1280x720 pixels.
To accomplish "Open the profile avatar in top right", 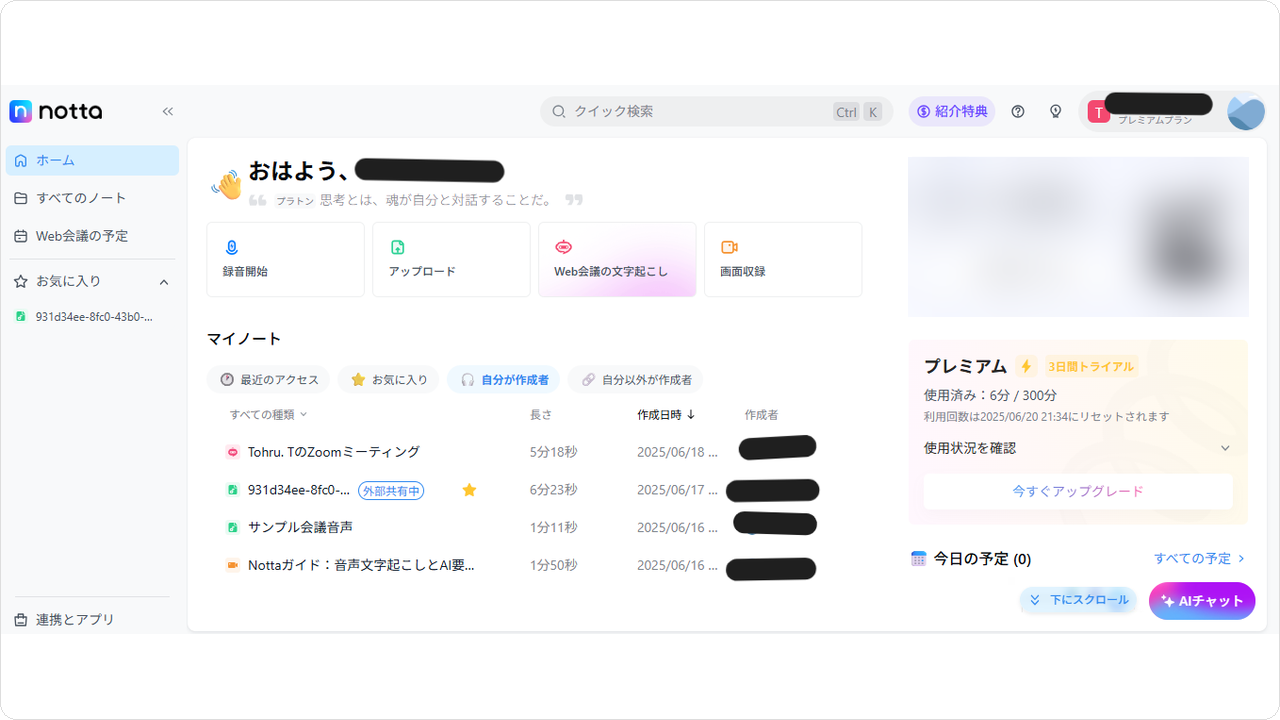I will (x=1246, y=112).
